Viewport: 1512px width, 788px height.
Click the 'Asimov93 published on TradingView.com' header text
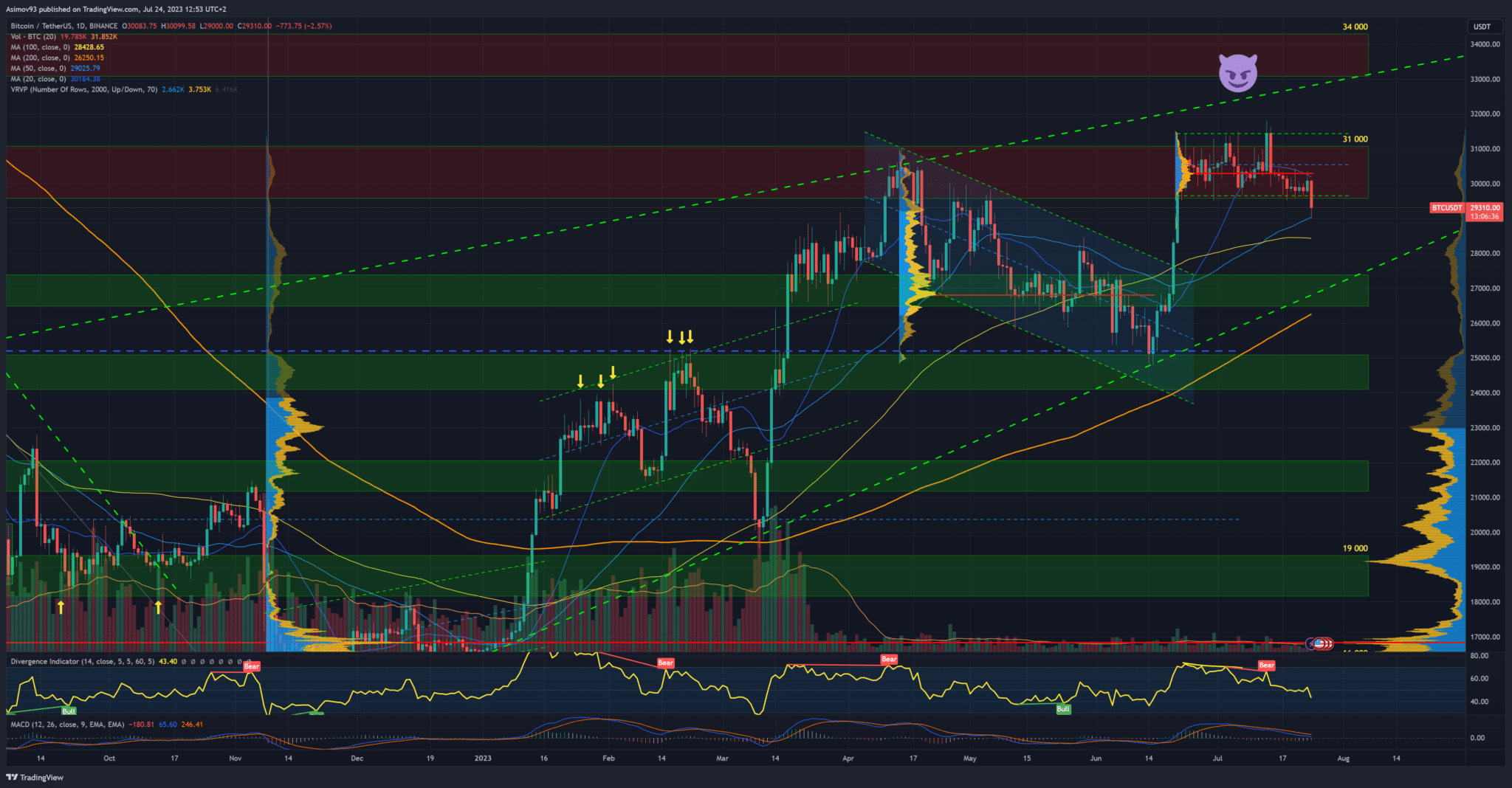coord(72,10)
